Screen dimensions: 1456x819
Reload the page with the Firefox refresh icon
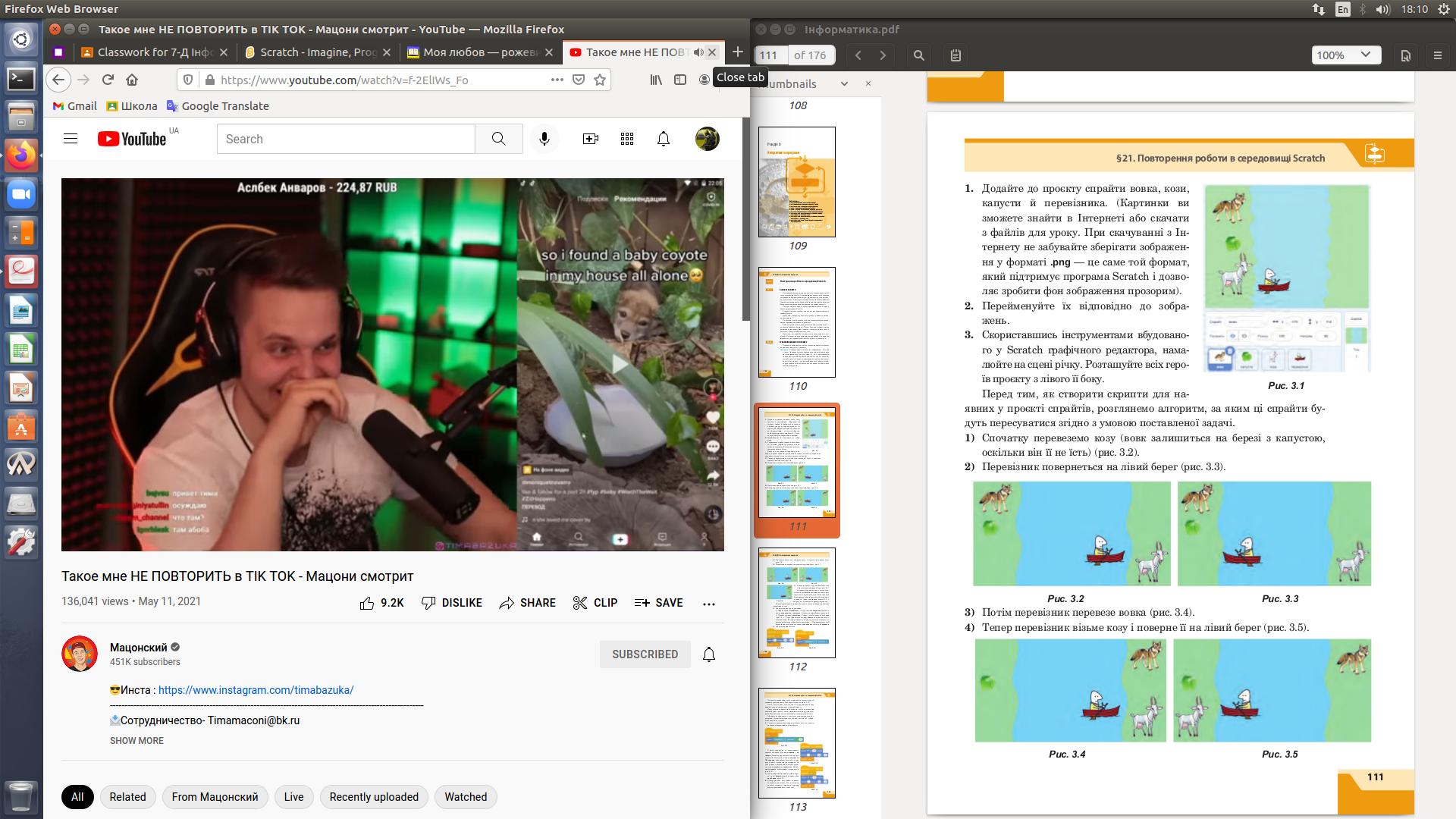(x=108, y=80)
